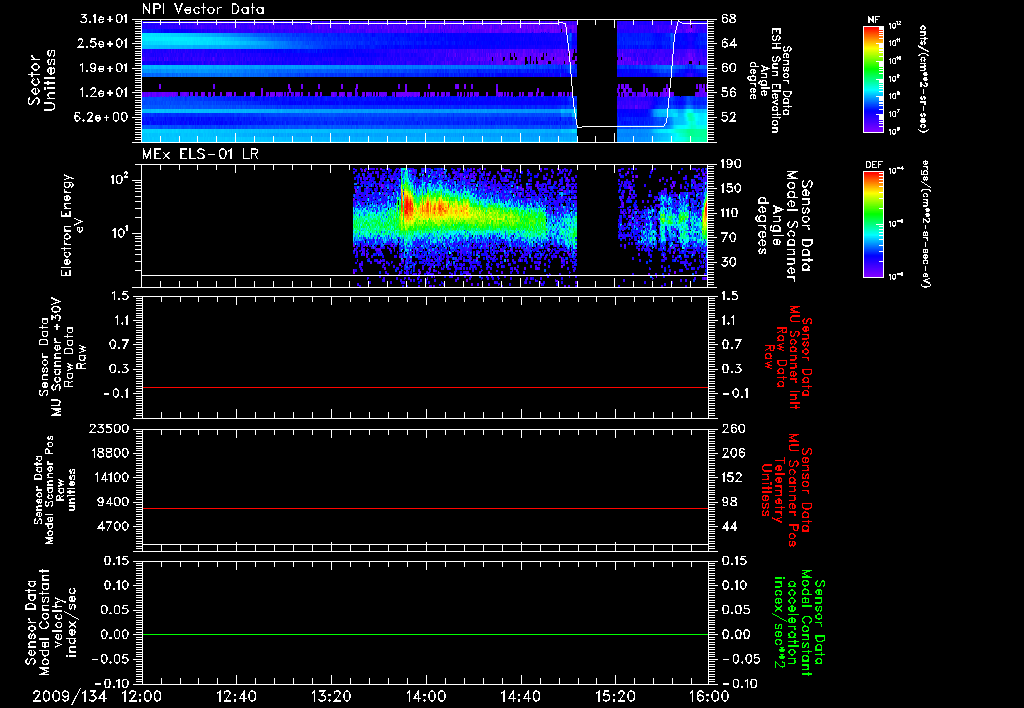Click the red trace in the Scanner Pos panel
The width and height of the screenshot is (1024, 708).
coord(425,508)
